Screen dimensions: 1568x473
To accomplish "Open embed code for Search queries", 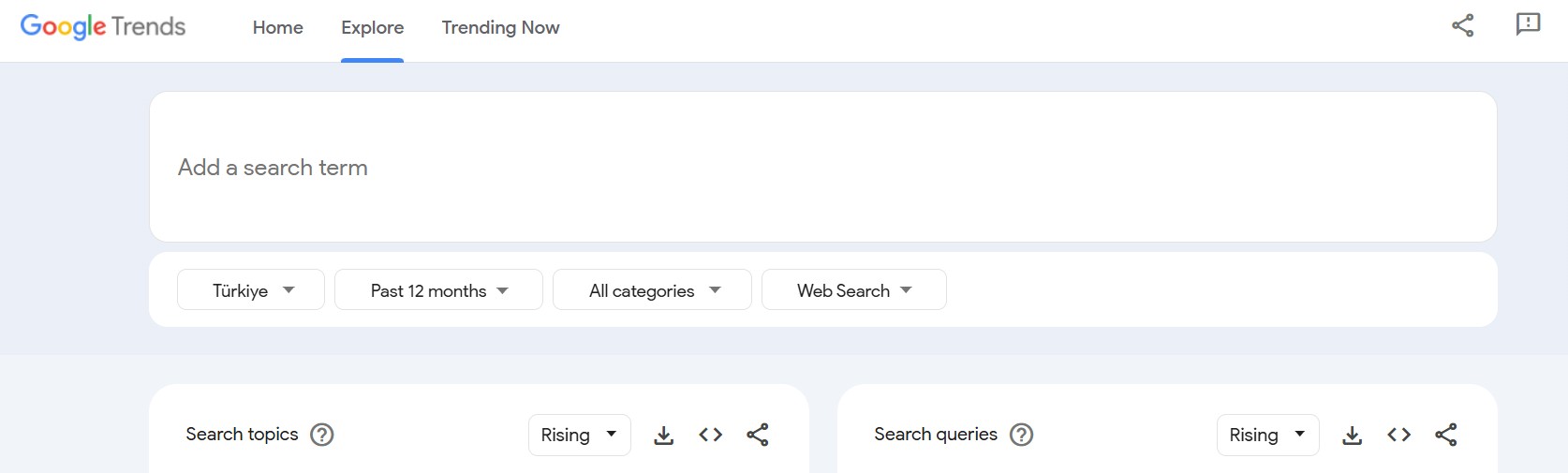I will (x=1399, y=435).
